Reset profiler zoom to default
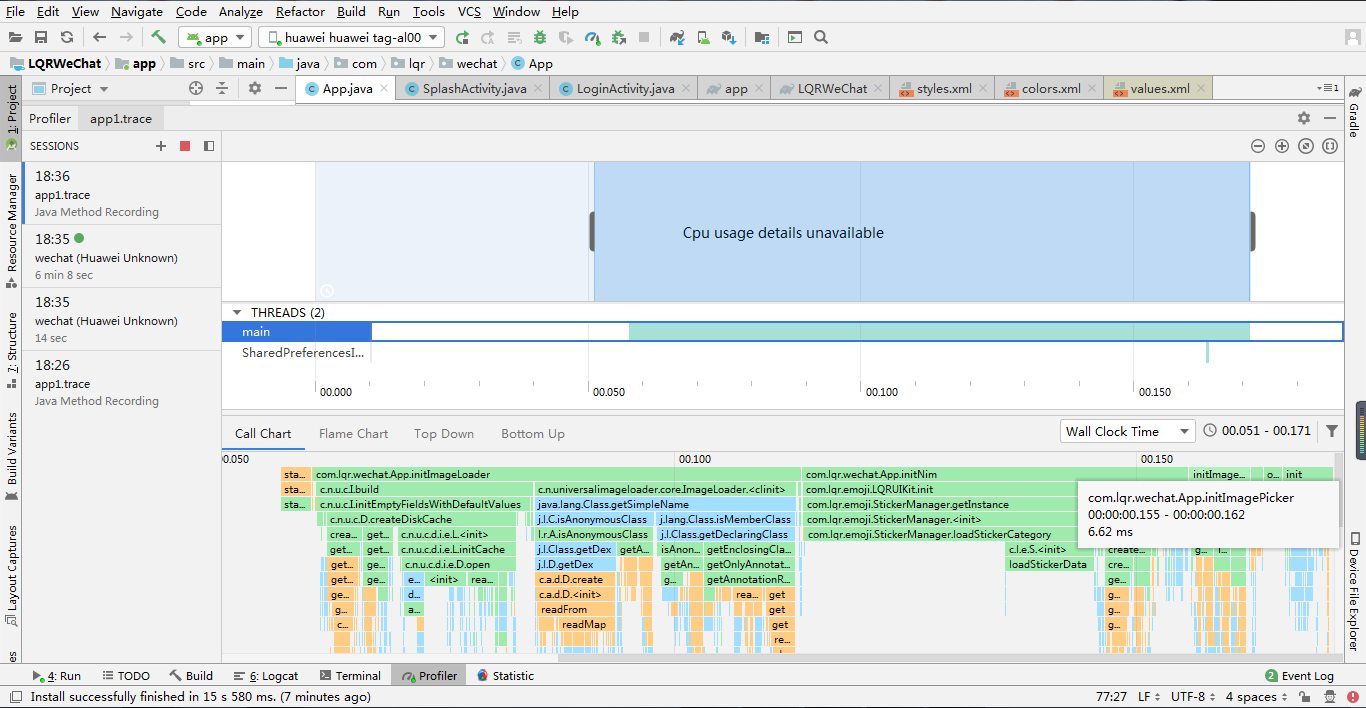This screenshot has height=708, width=1366. click(x=1306, y=146)
